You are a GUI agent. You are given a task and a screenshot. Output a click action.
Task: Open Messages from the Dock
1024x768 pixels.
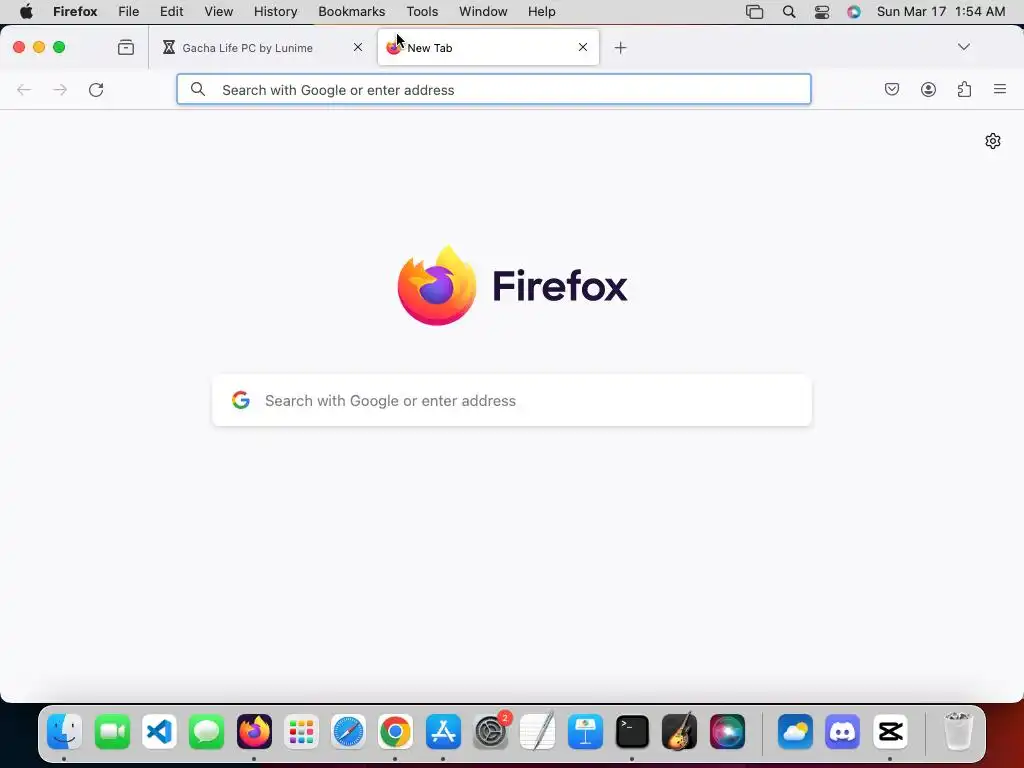click(x=206, y=731)
